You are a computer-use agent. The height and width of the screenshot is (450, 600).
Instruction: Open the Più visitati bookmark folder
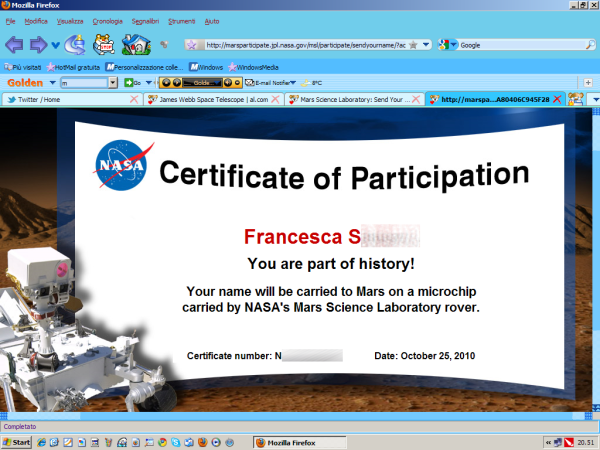click(x=23, y=67)
